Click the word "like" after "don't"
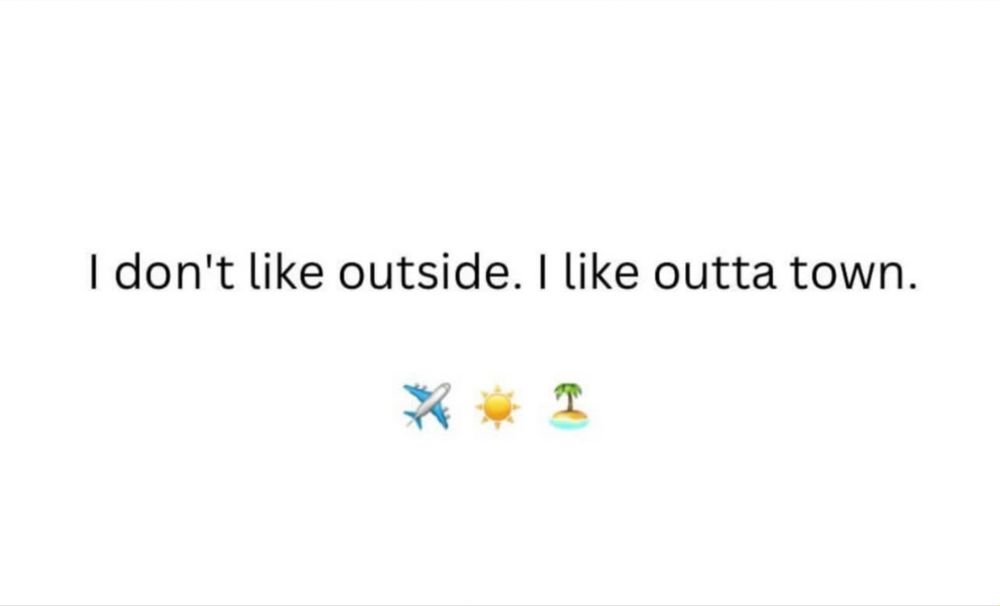Image resolution: width=1000 pixels, height=606 pixels. click(286, 272)
